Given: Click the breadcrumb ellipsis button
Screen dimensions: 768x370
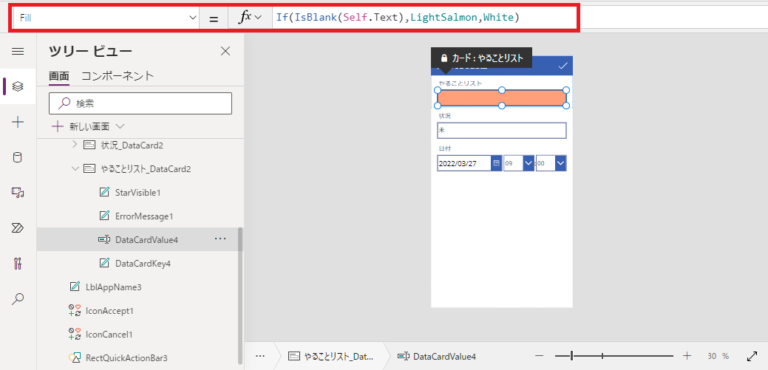Looking at the screenshot, I should pos(261,356).
